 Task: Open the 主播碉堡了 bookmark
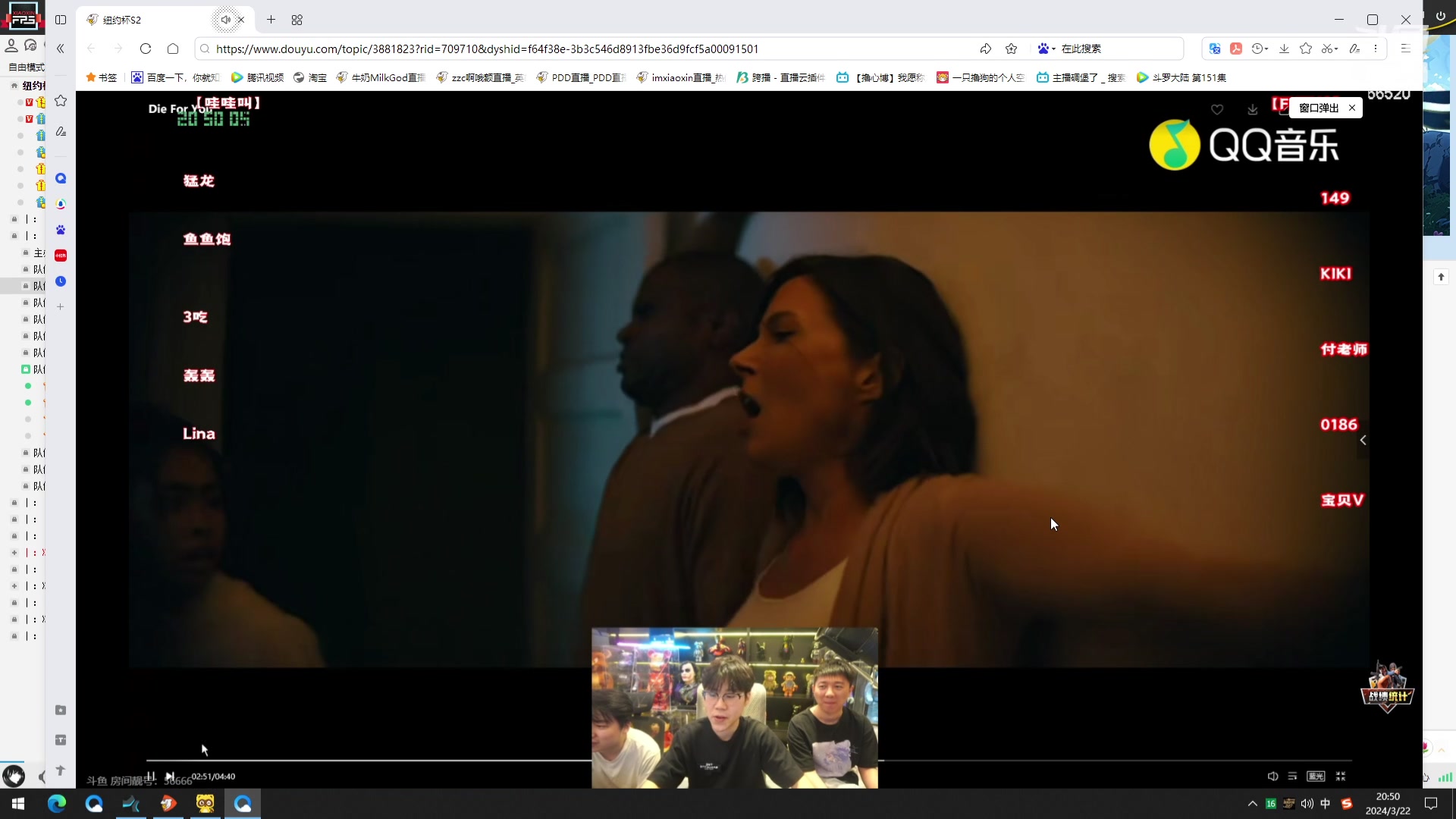(1081, 77)
